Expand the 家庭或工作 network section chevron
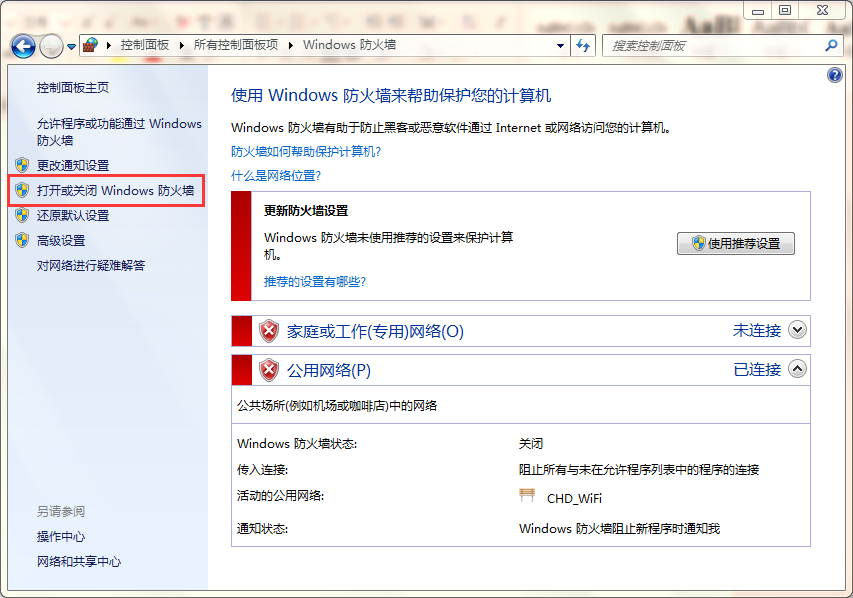The width and height of the screenshot is (853, 598). pyautogui.click(x=797, y=330)
